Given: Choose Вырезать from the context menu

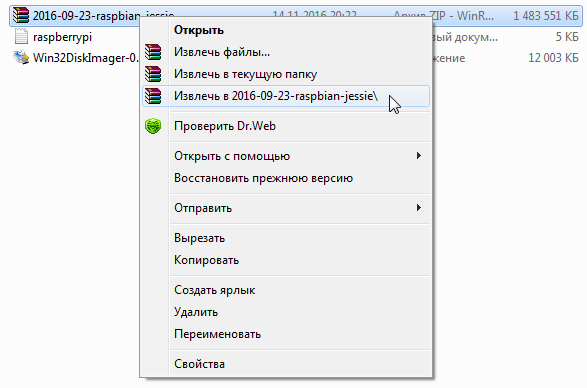Looking at the screenshot, I should click(286, 238).
